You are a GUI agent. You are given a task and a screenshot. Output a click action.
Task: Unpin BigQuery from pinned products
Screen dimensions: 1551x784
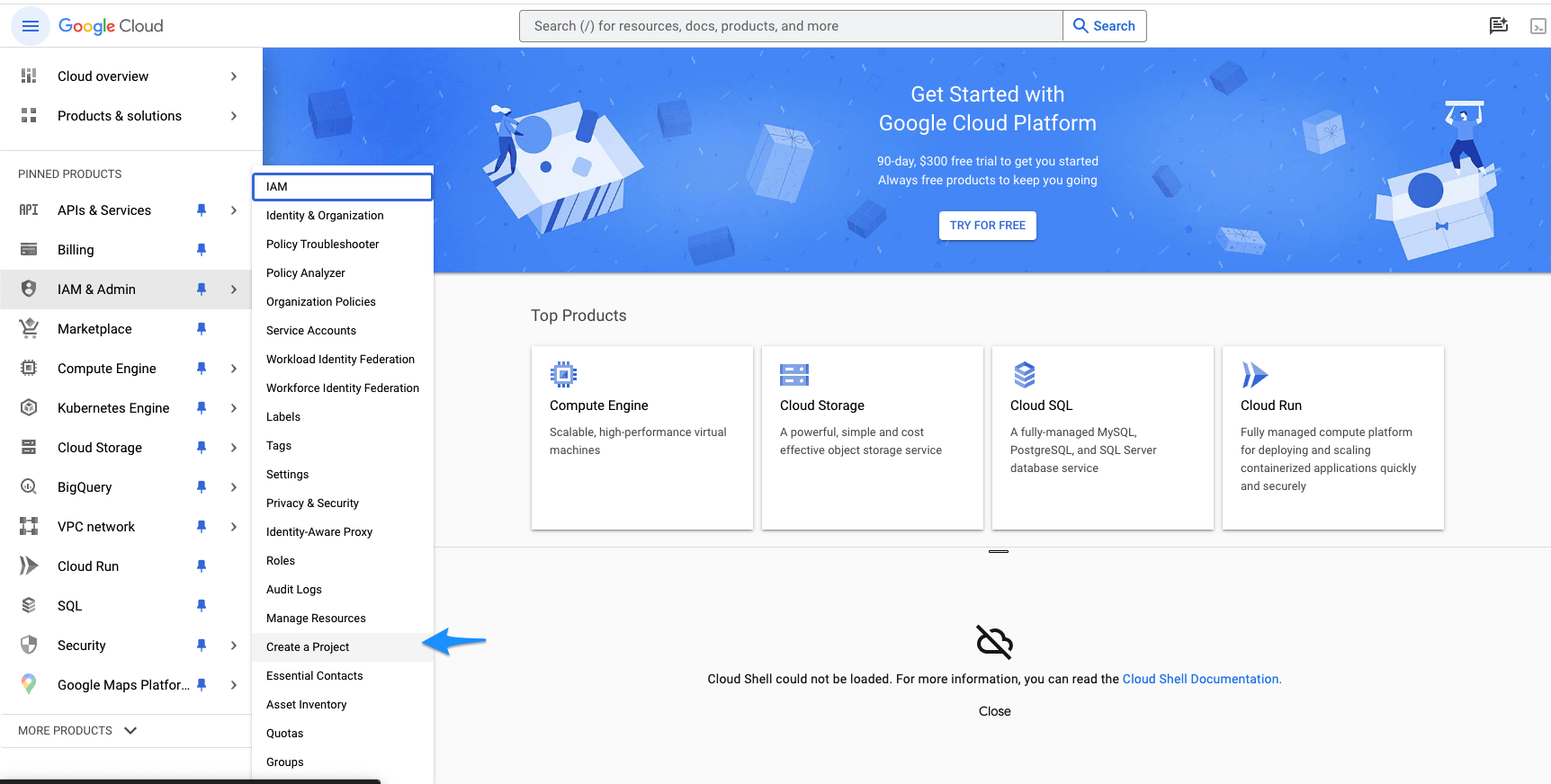point(202,486)
